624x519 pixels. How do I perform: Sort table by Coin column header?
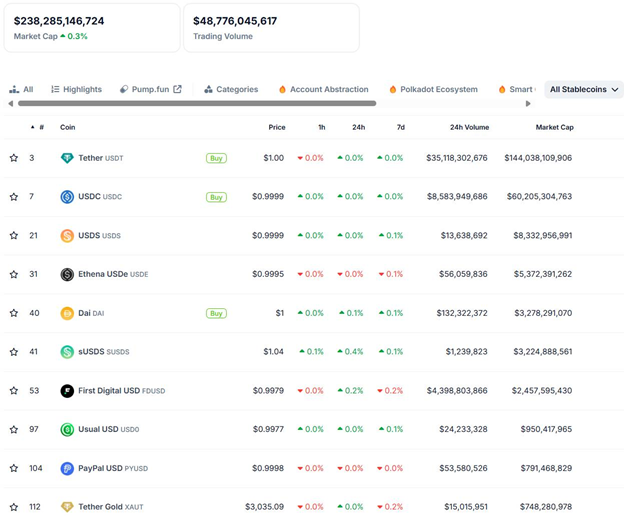68,127
